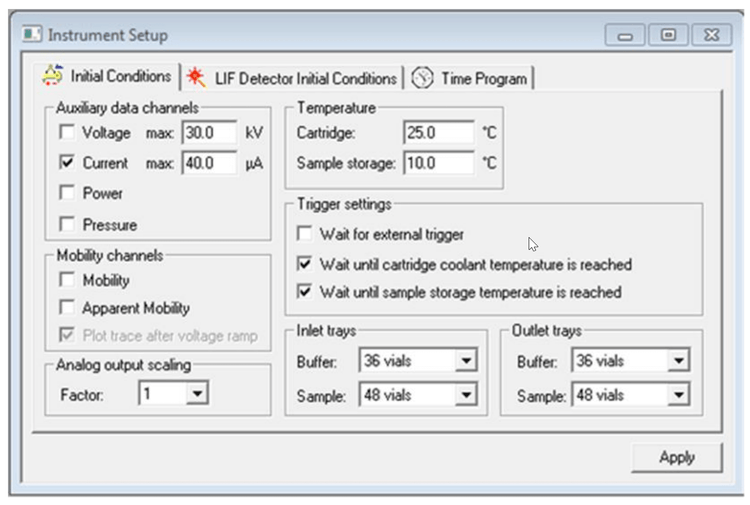Click the Instrument Setup title bar icon
Screen dimensions: 750x505
pyautogui.click(x=33, y=35)
